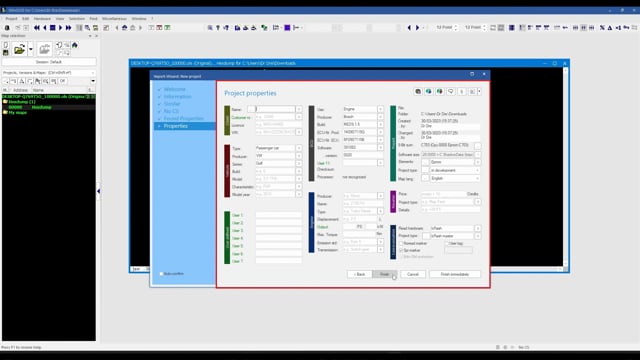640x360 pixels.
Task: Click the info icon in Project properties toolbar
Action: [462, 92]
